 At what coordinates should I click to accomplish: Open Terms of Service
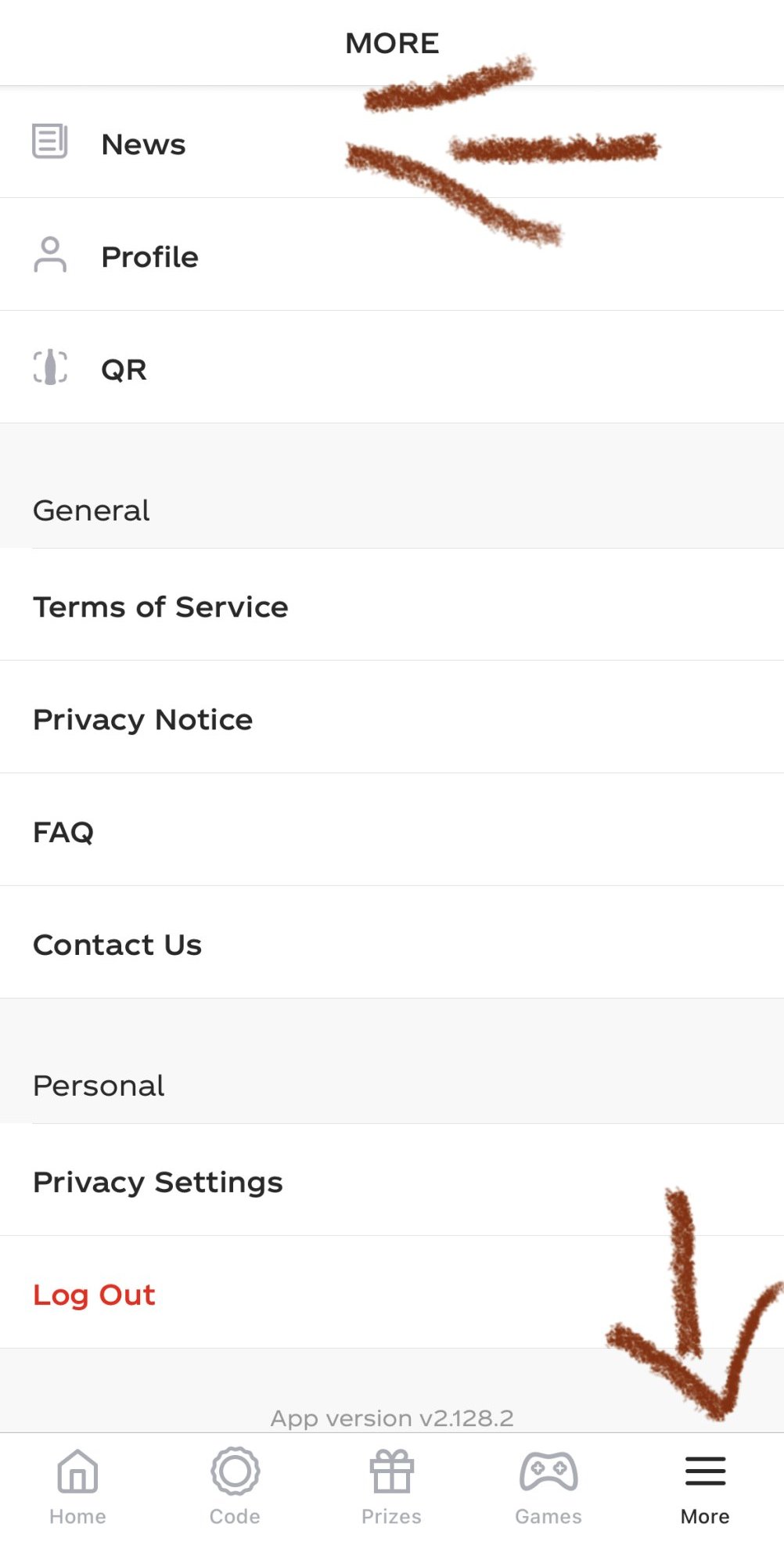160,607
